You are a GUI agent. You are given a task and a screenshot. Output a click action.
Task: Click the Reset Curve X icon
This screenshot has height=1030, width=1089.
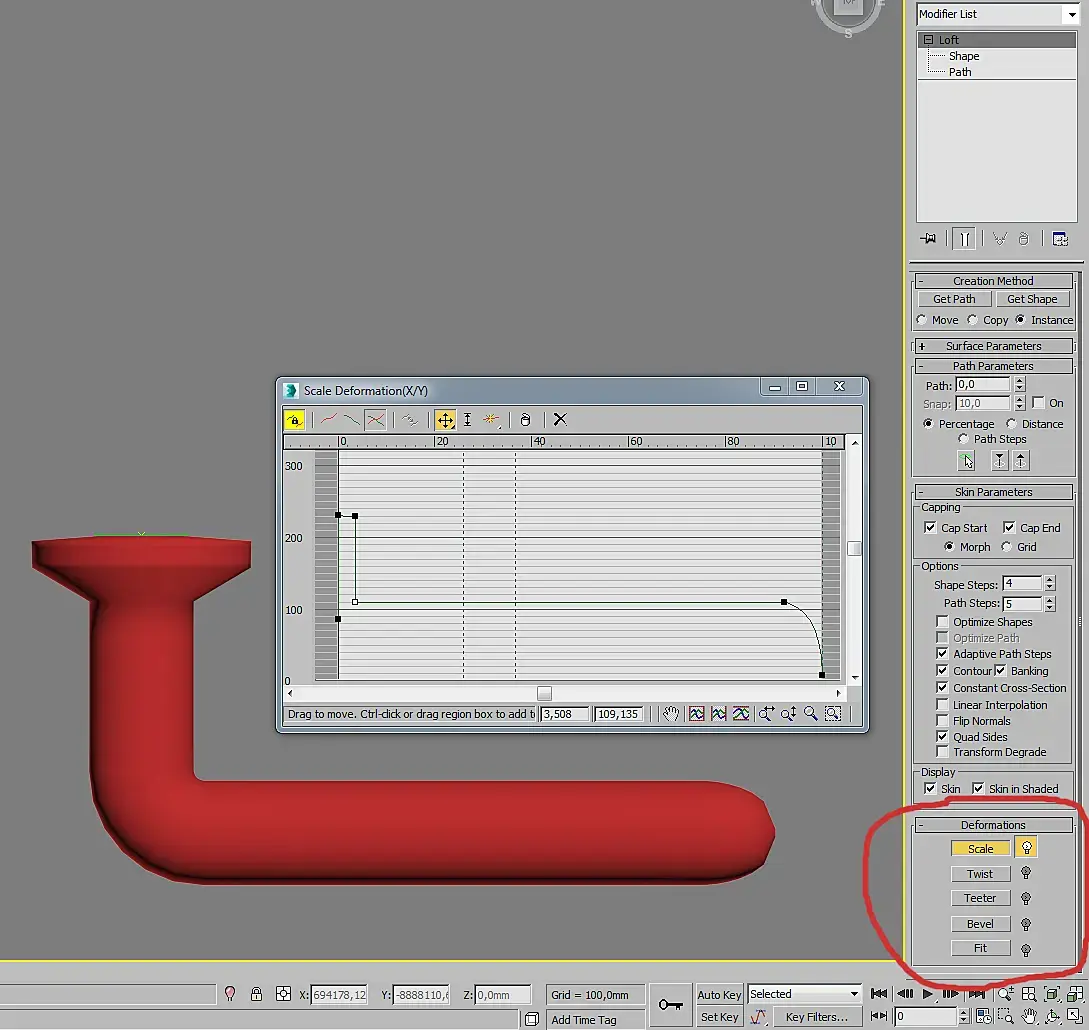coord(560,420)
